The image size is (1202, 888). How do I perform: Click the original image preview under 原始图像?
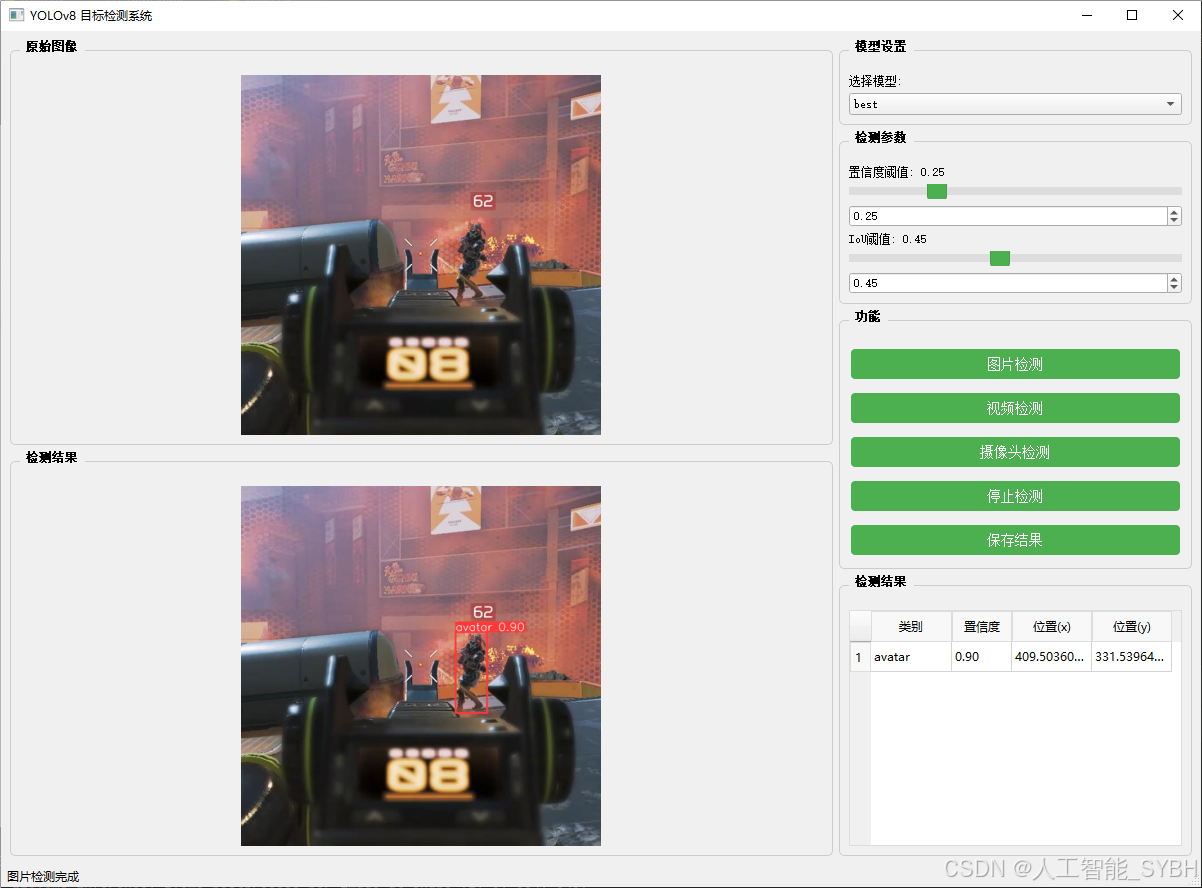click(421, 255)
